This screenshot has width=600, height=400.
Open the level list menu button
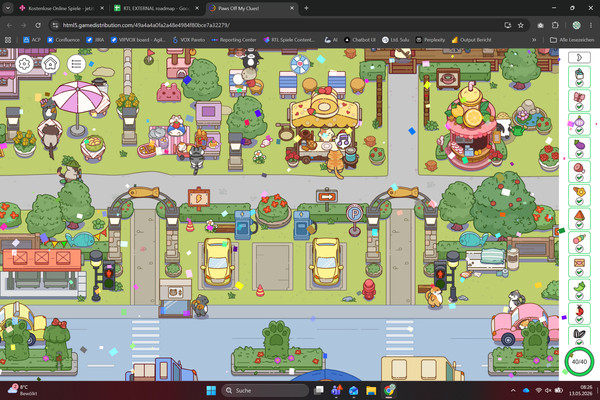(x=76, y=64)
